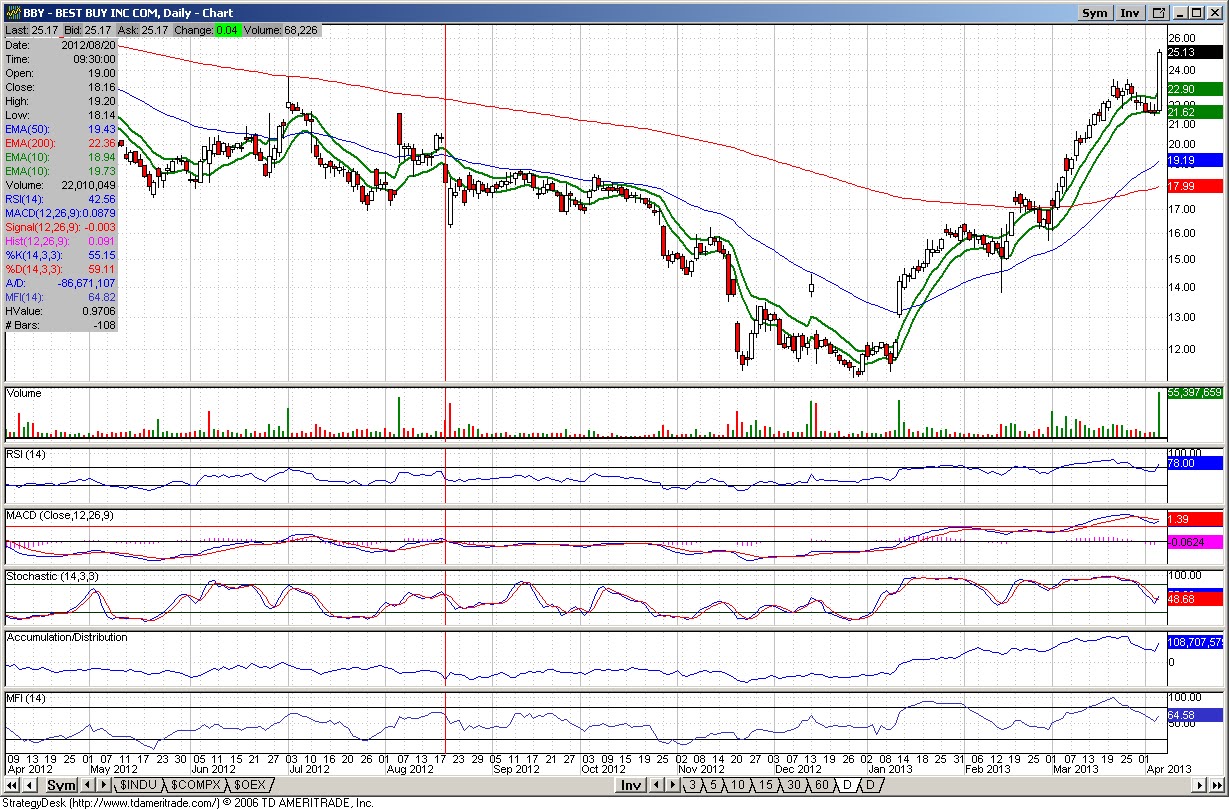
Task: Select the 3 minute interval tab
Action: tap(693, 786)
